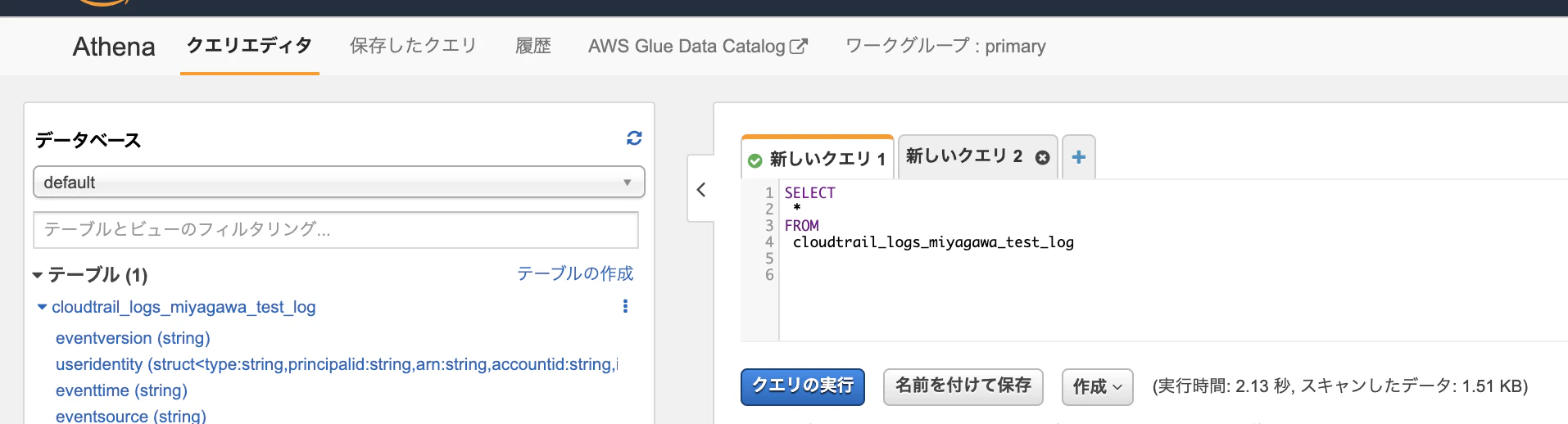Open the external link icon beside AWS Glue Data Catalog
Viewport: 1568px width, 424px height.
click(x=798, y=47)
